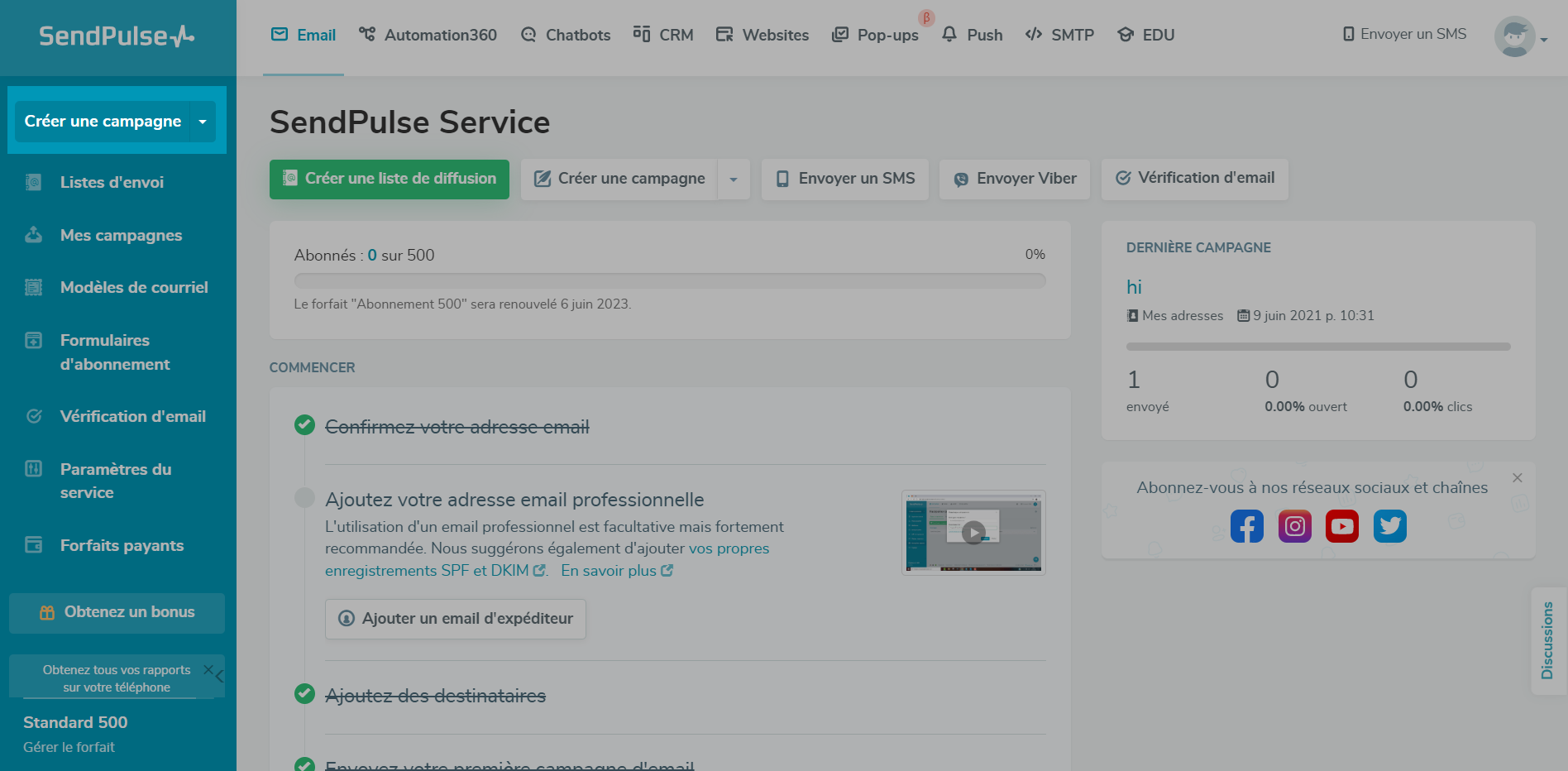Click the Forfaits payants sidebar icon
Image resolution: width=1568 pixels, height=771 pixels.
point(33,545)
